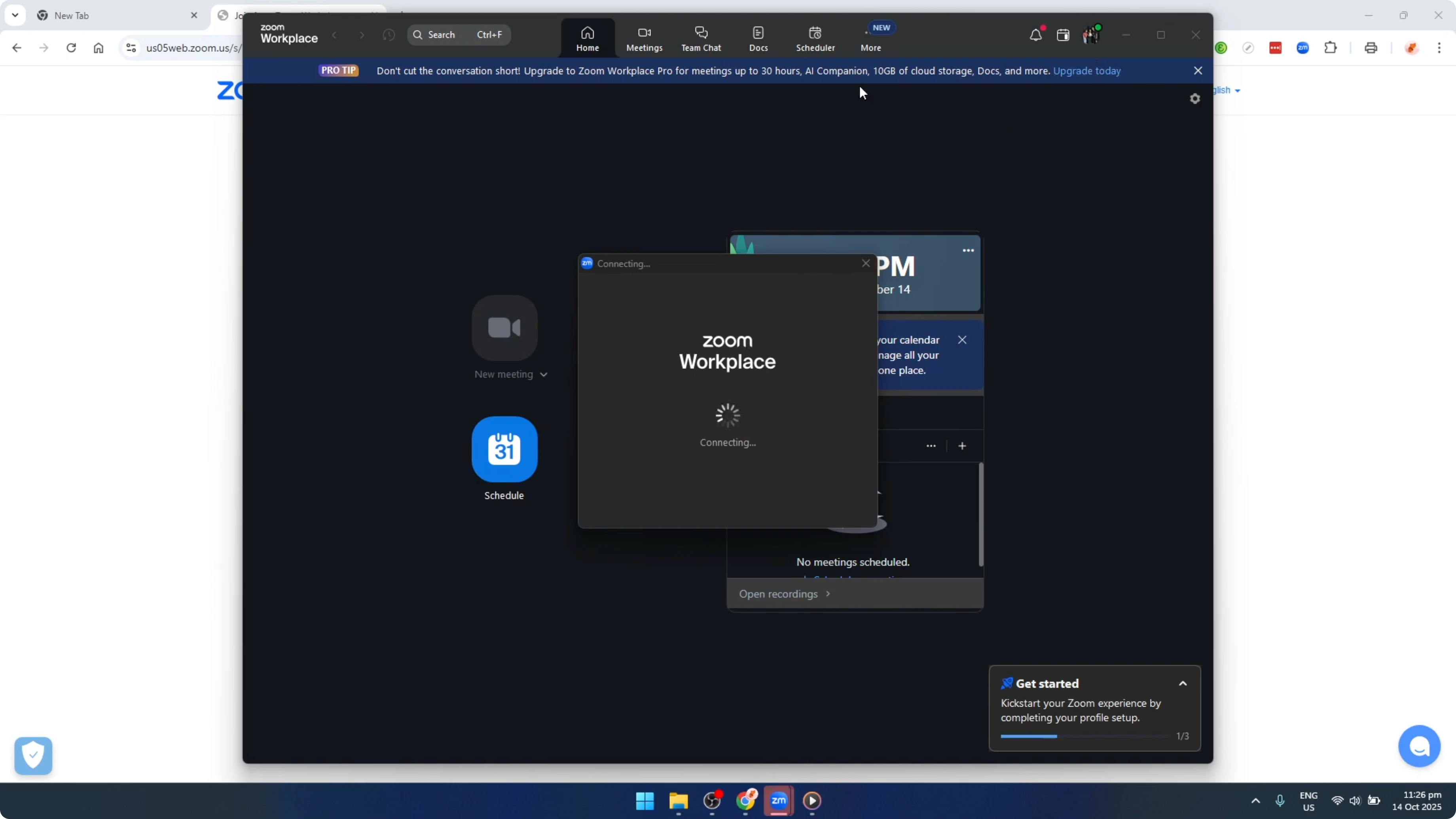This screenshot has height=819, width=1456.
Task: Open Chrome Extensions puzzle icon
Action: [1331, 48]
